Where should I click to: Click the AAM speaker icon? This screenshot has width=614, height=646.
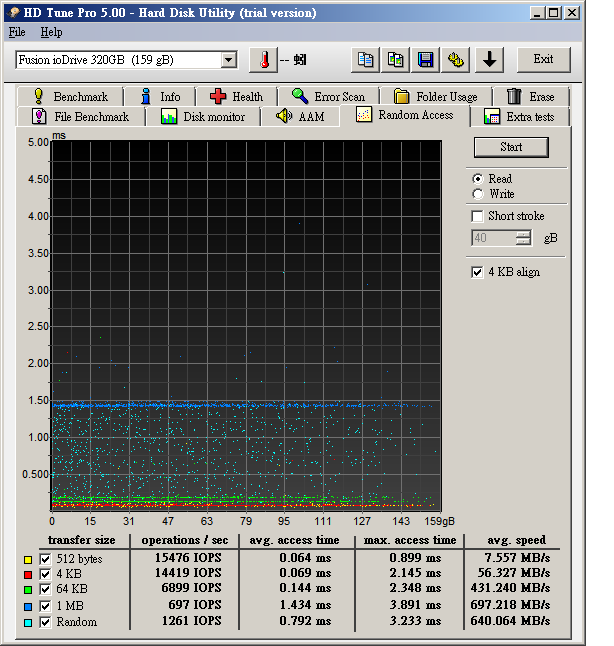(284, 116)
